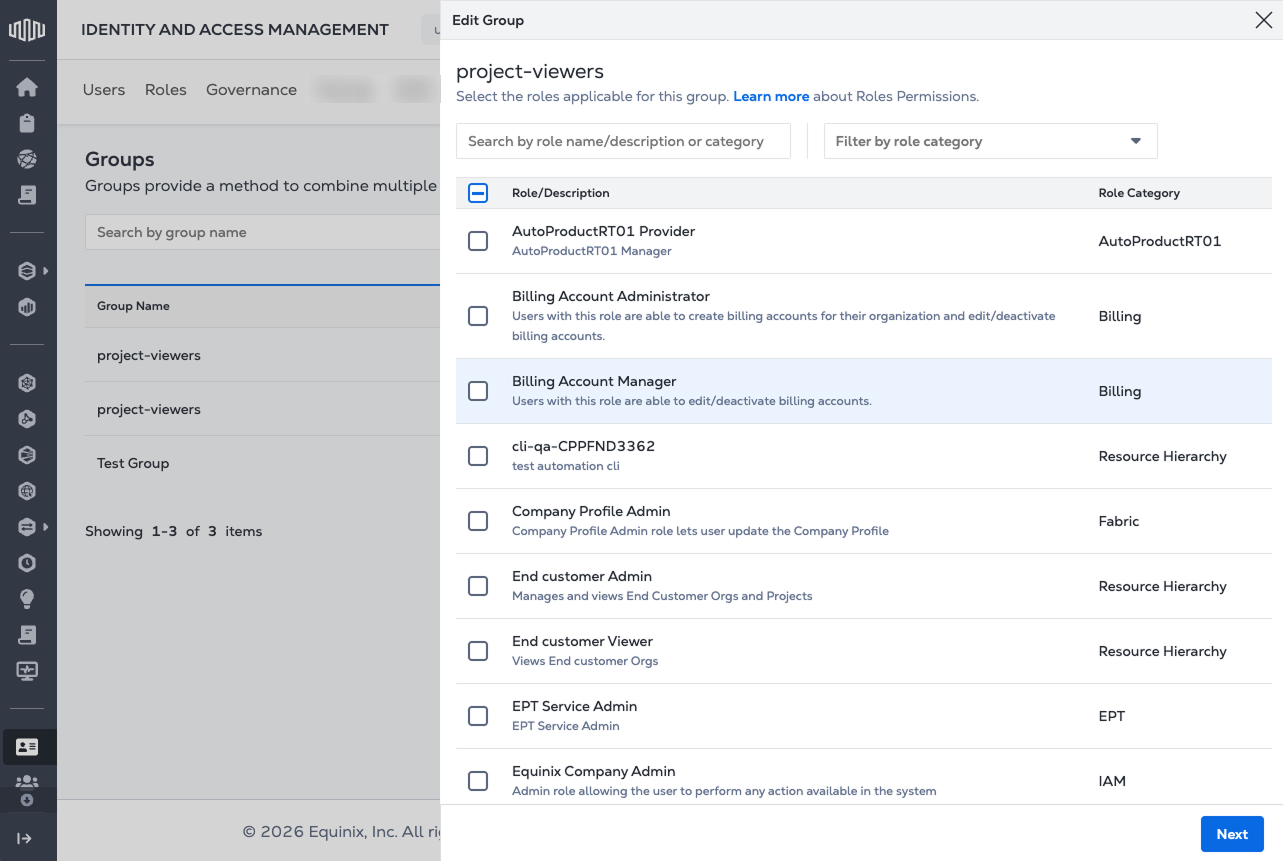
Task: Open the clock icon in sidebar
Action: pos(27,563)
